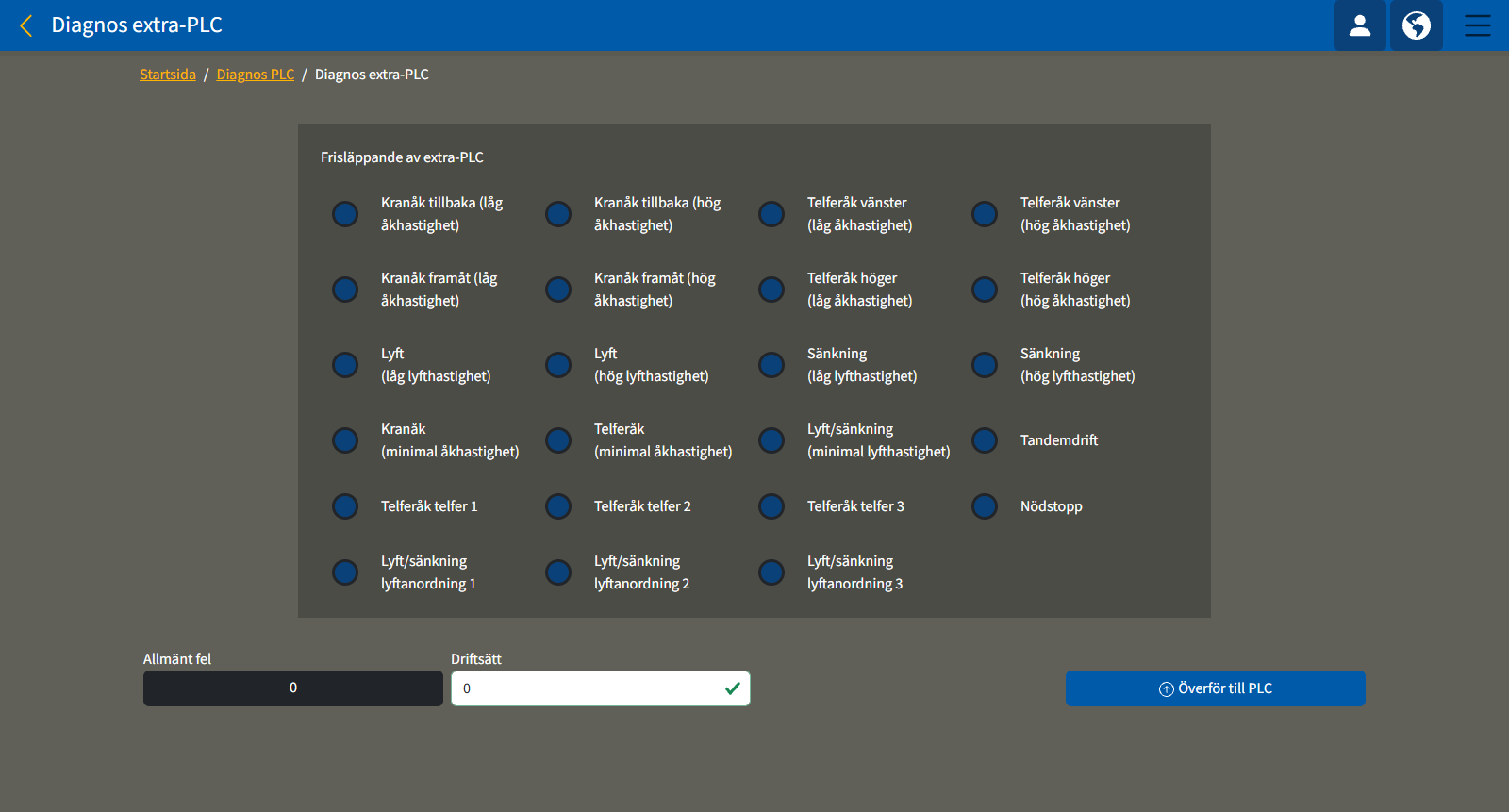This screenshot has width=1509, height=812.
Task: Click the Nödstopp indicator
Action: tap(985, 506)
